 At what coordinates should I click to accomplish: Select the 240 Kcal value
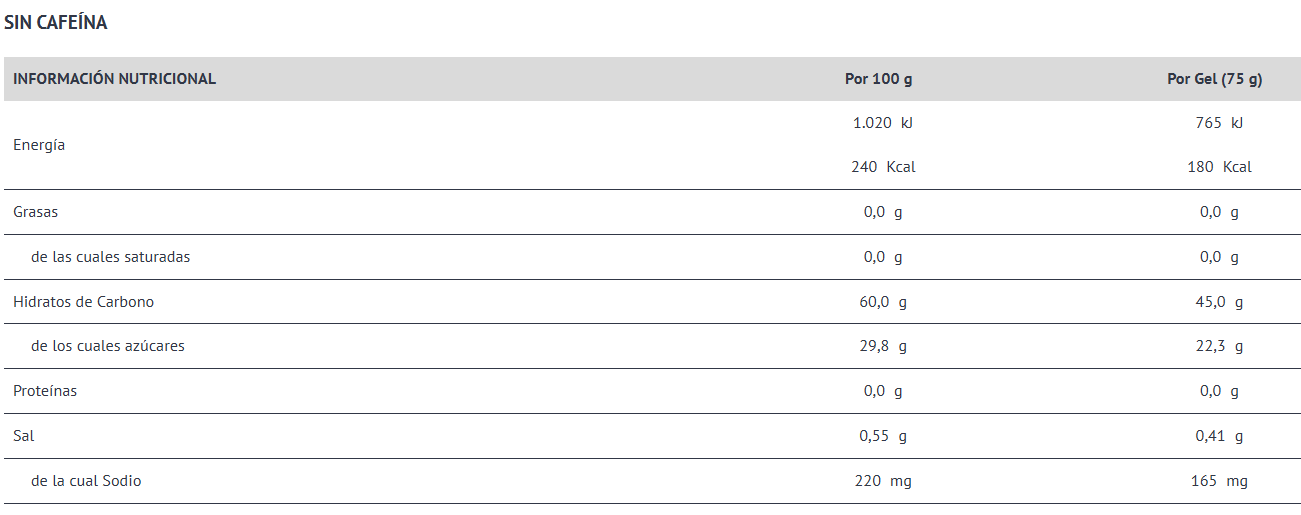pyautogui.click(x=882, y=167)
